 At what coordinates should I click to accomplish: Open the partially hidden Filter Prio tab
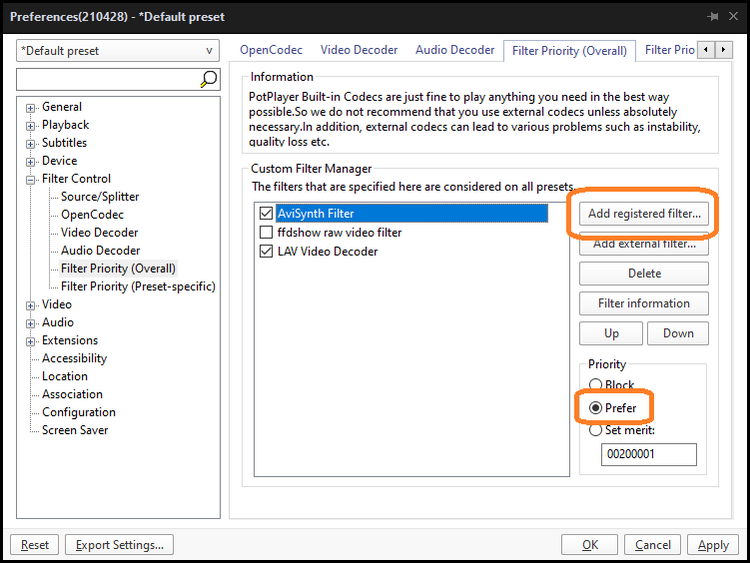[x=669, y=50]
